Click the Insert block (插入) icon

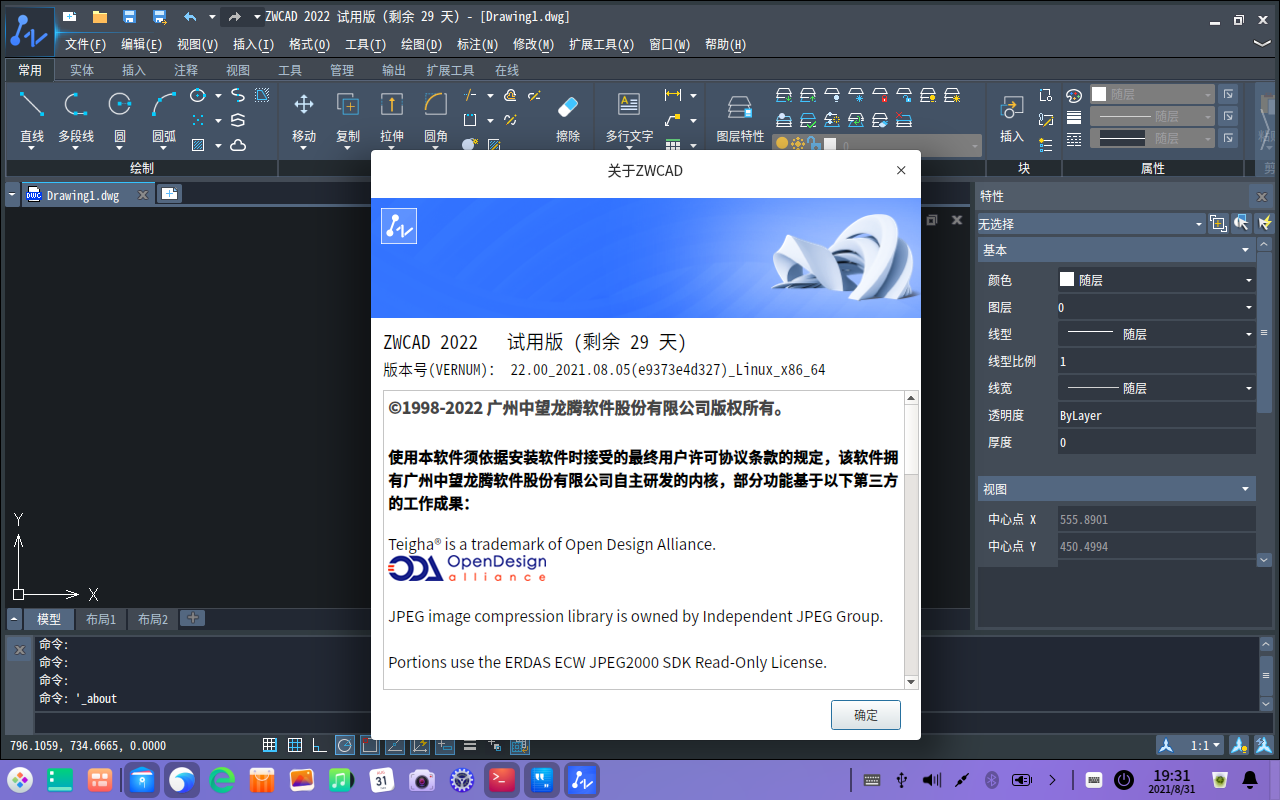pos(1012,118)
